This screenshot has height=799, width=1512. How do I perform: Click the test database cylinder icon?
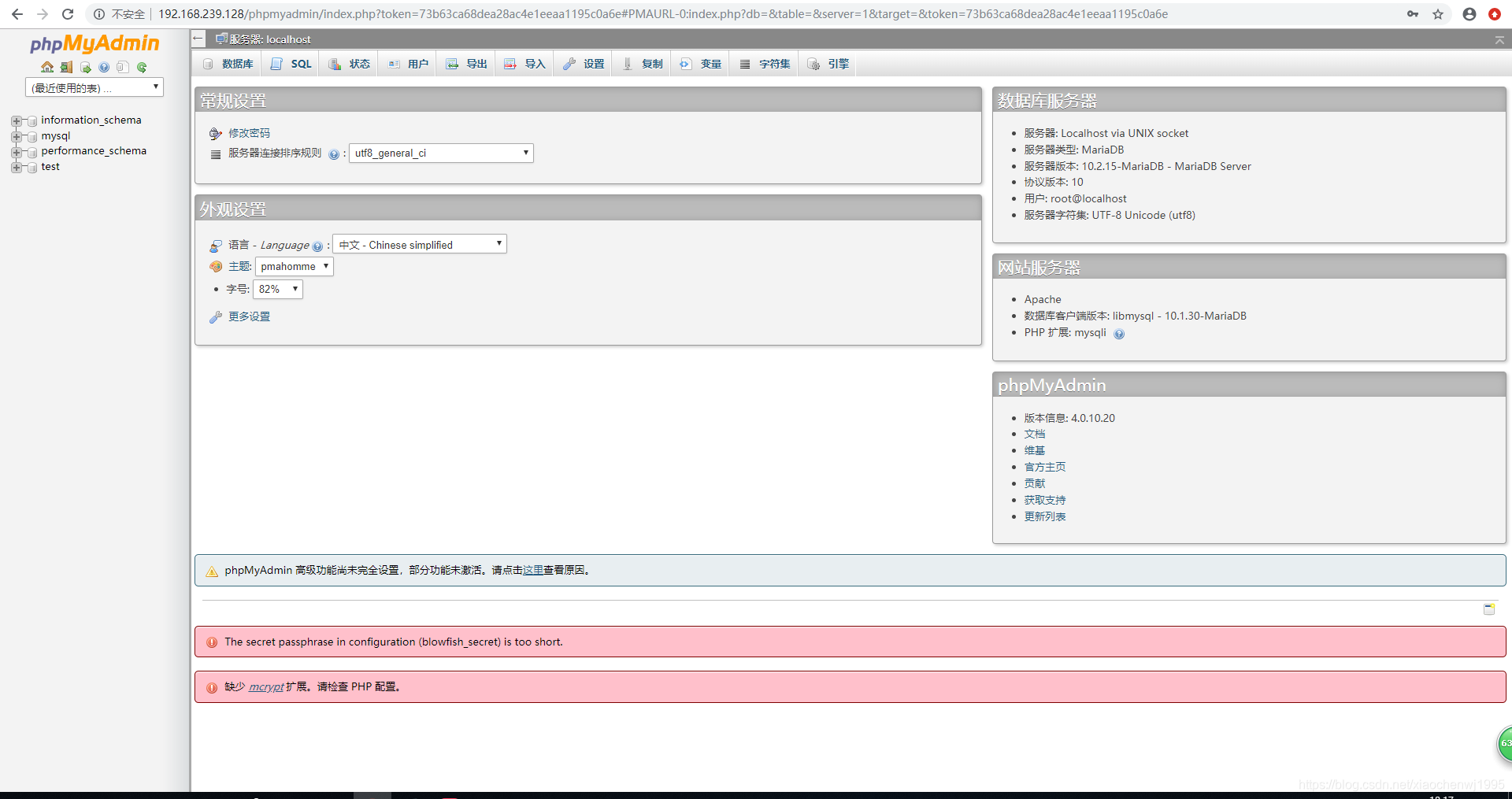[x=32, y=168]
